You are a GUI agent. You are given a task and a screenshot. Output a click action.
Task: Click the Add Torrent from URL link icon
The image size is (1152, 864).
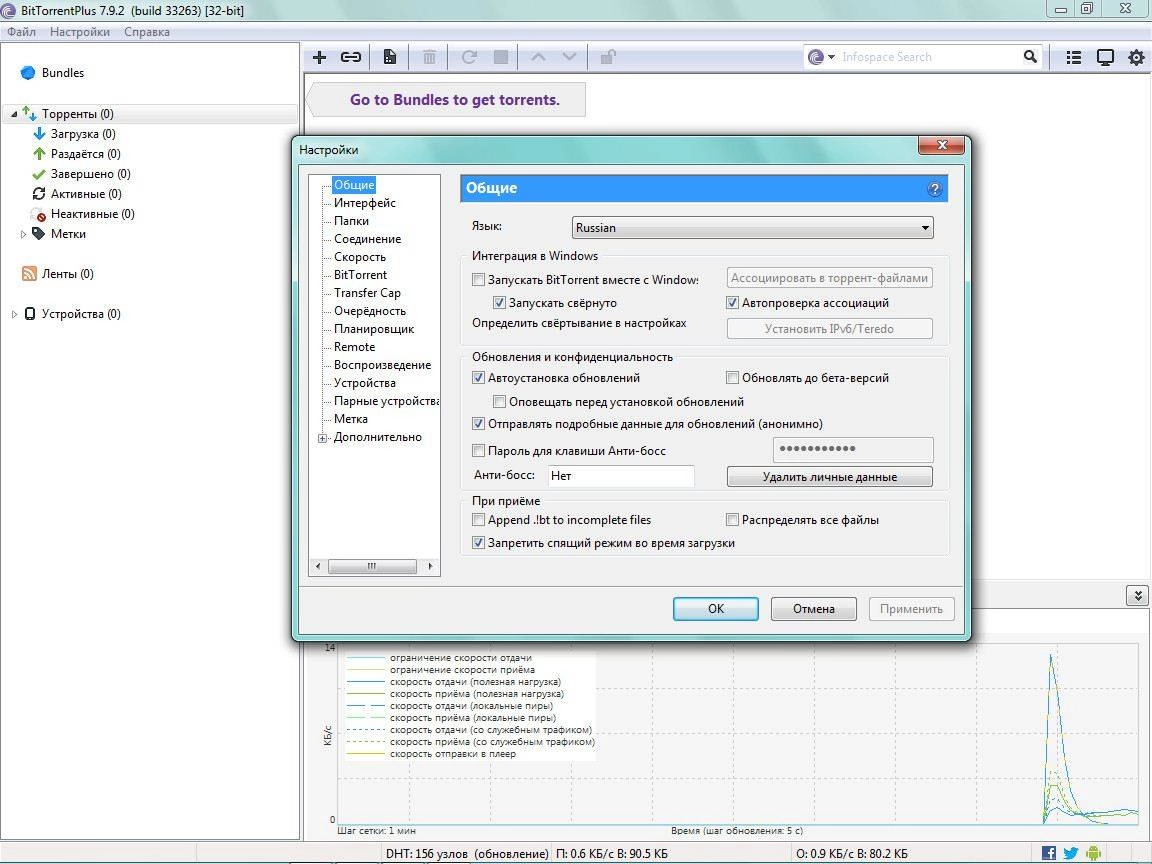pos(350,57)
